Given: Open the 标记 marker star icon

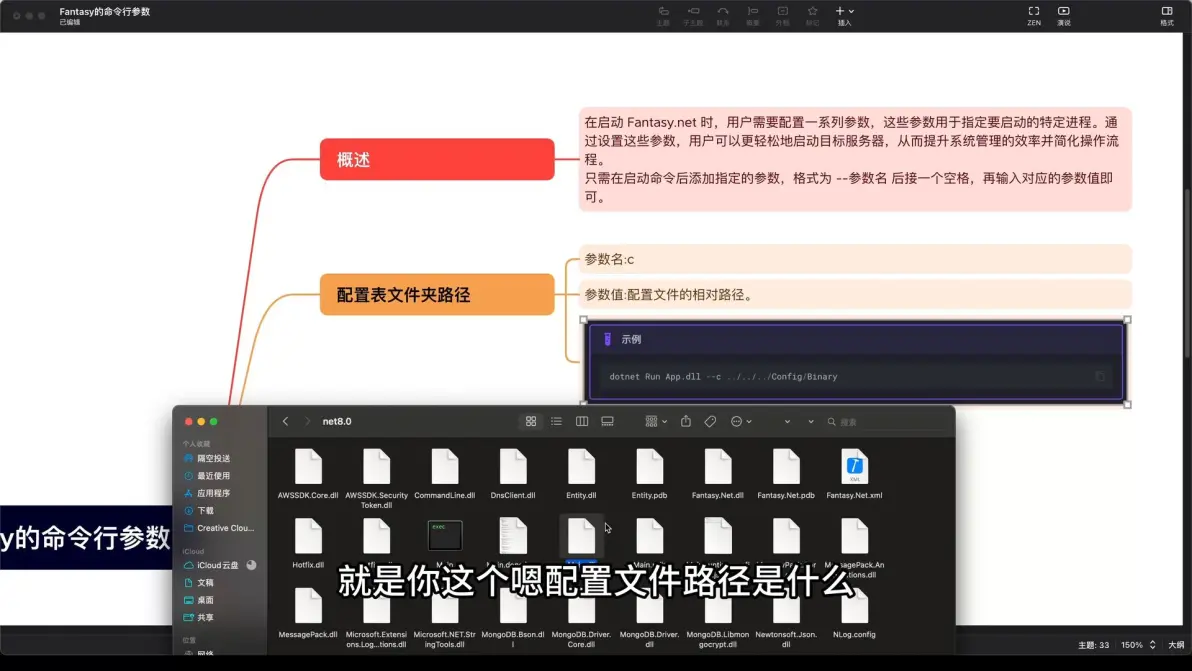Looking at the screenshot, I should click(813, 15).
